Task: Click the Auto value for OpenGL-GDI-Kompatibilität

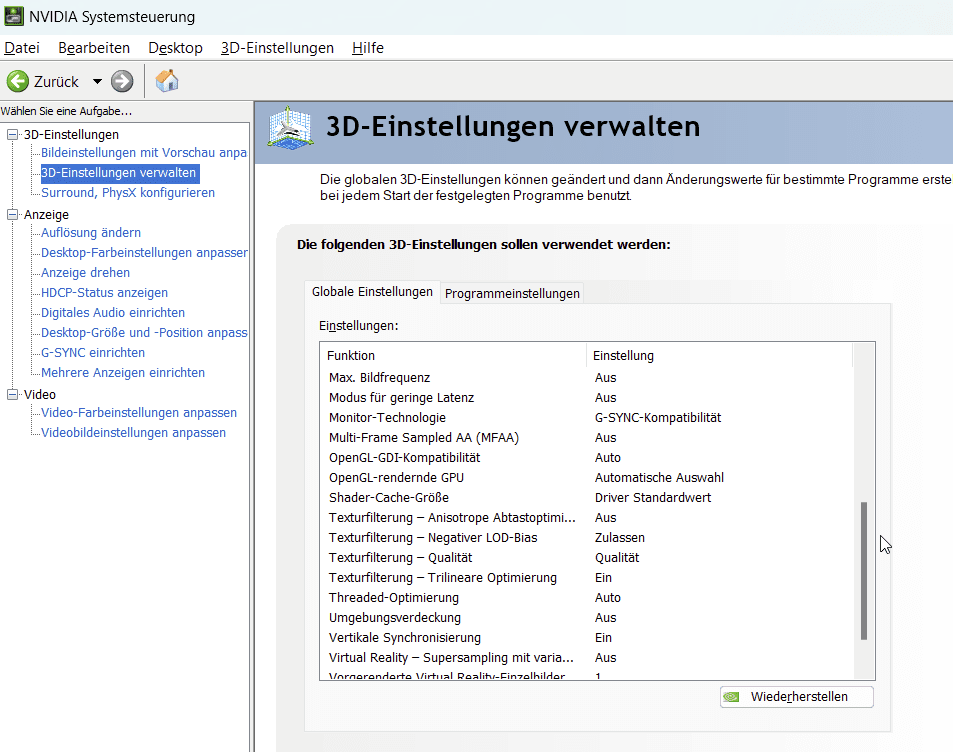Action: [x=608, y=458]
